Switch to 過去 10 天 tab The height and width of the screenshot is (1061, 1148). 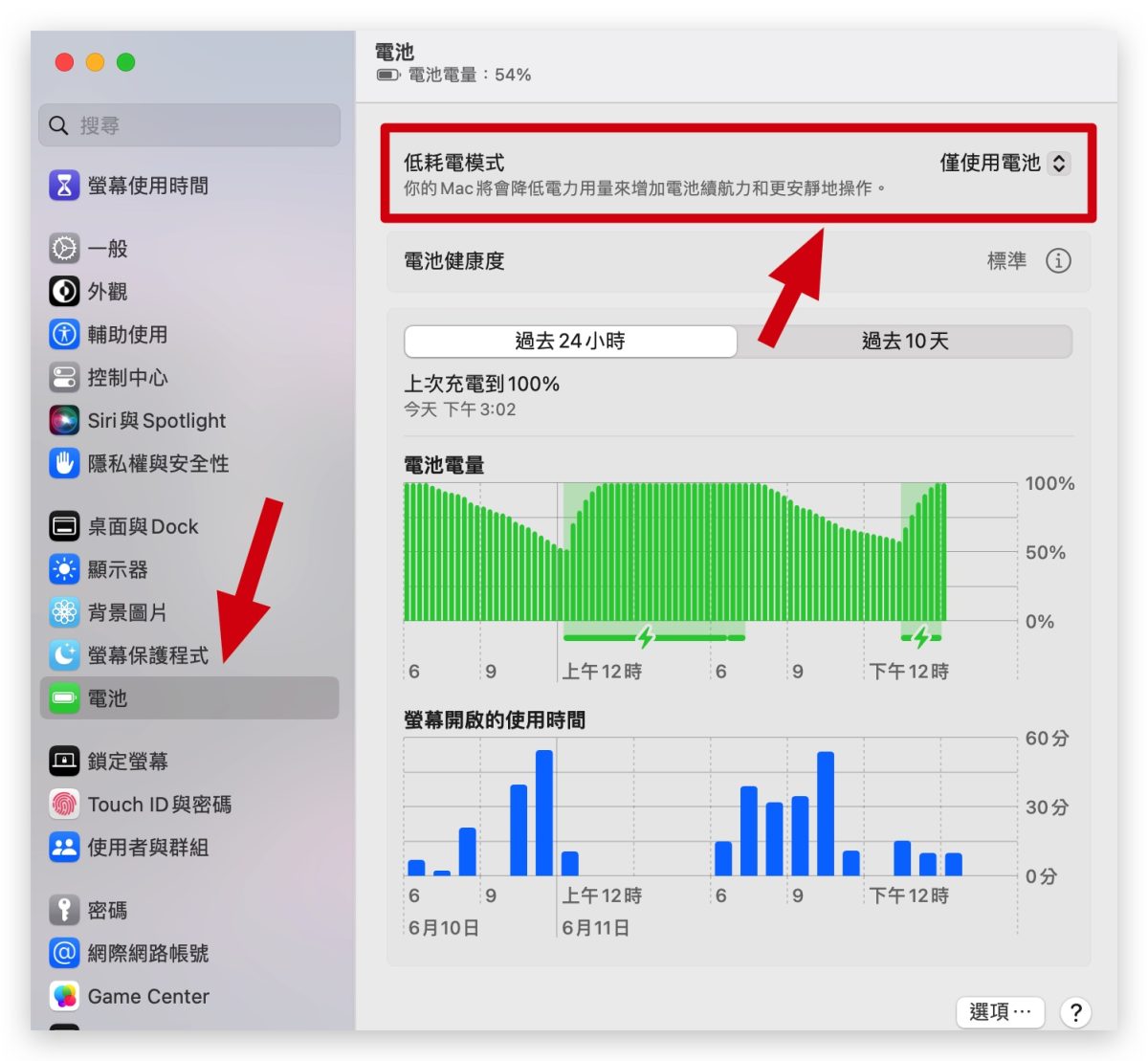pos(905,341)
